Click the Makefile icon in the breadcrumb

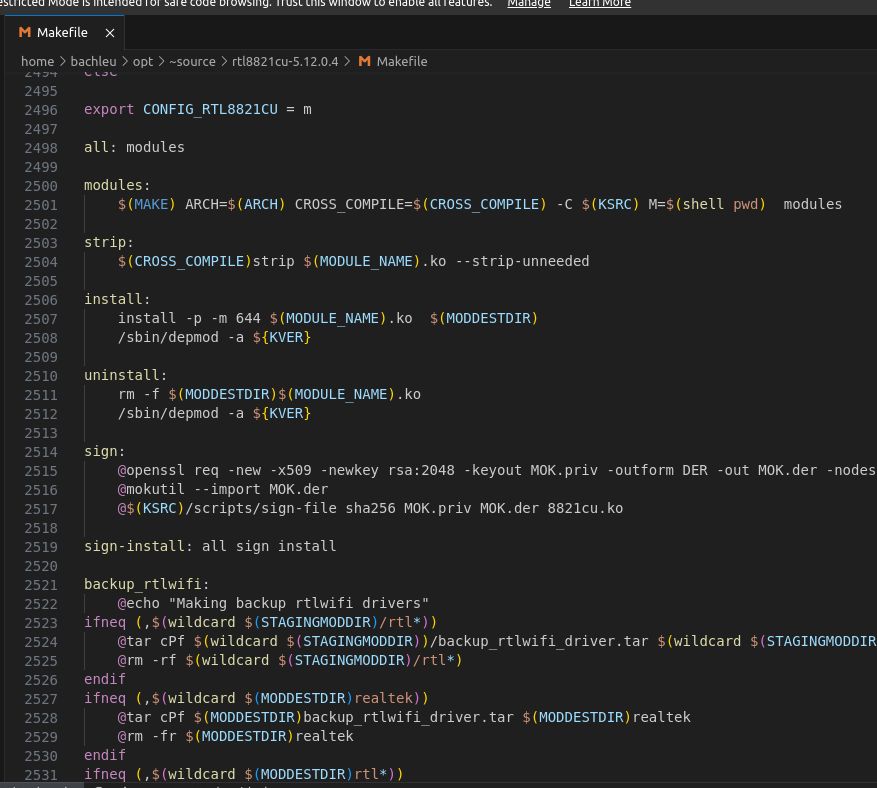click(365, 61)
